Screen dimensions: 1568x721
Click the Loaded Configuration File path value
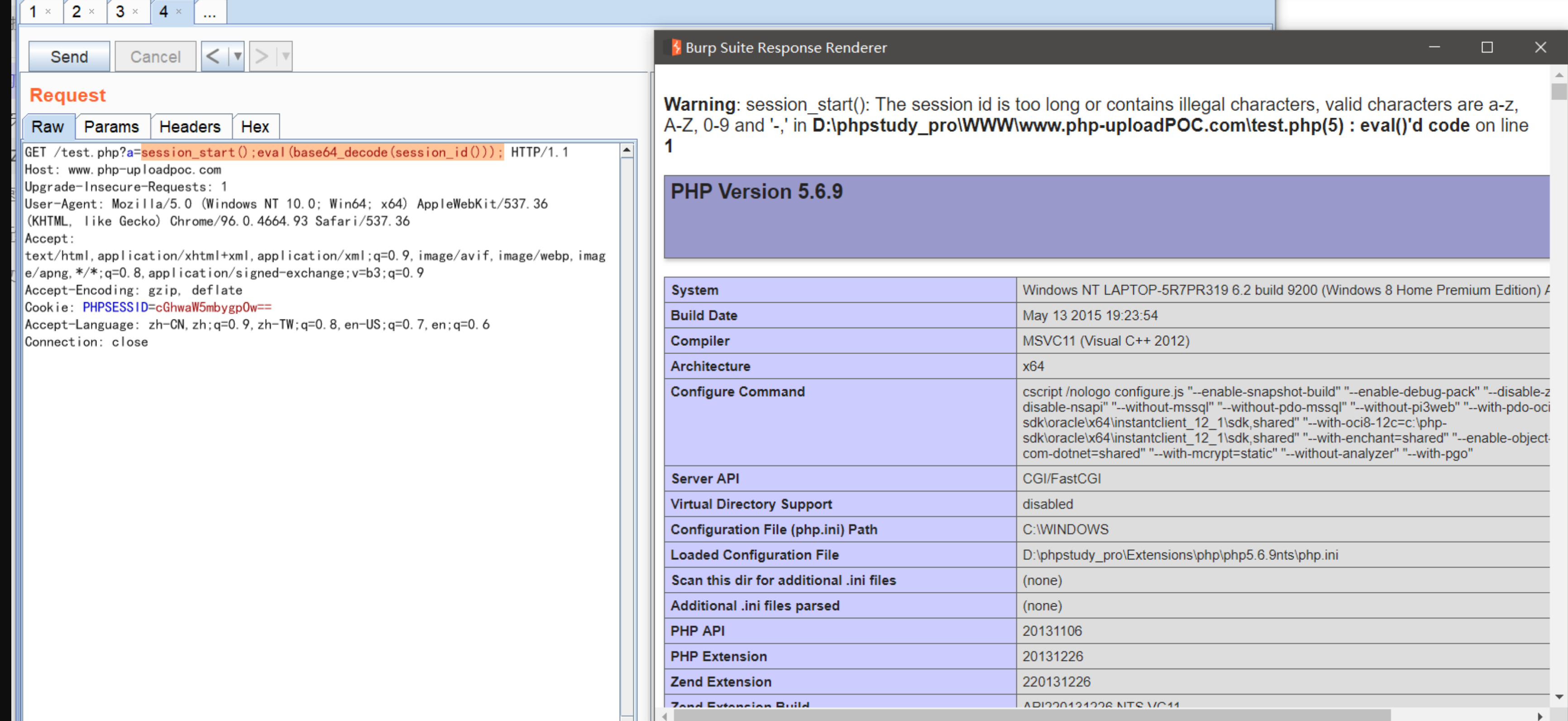click(x=1180, y=555)
